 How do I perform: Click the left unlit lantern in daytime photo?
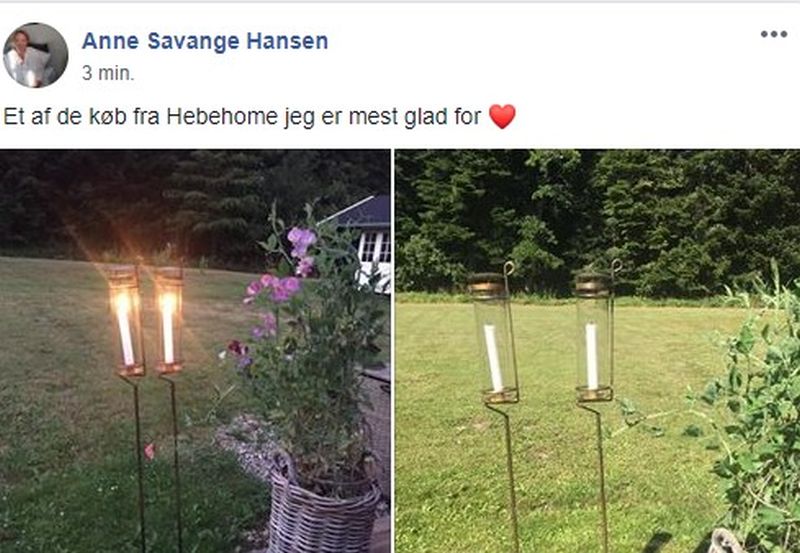point(494,337)
